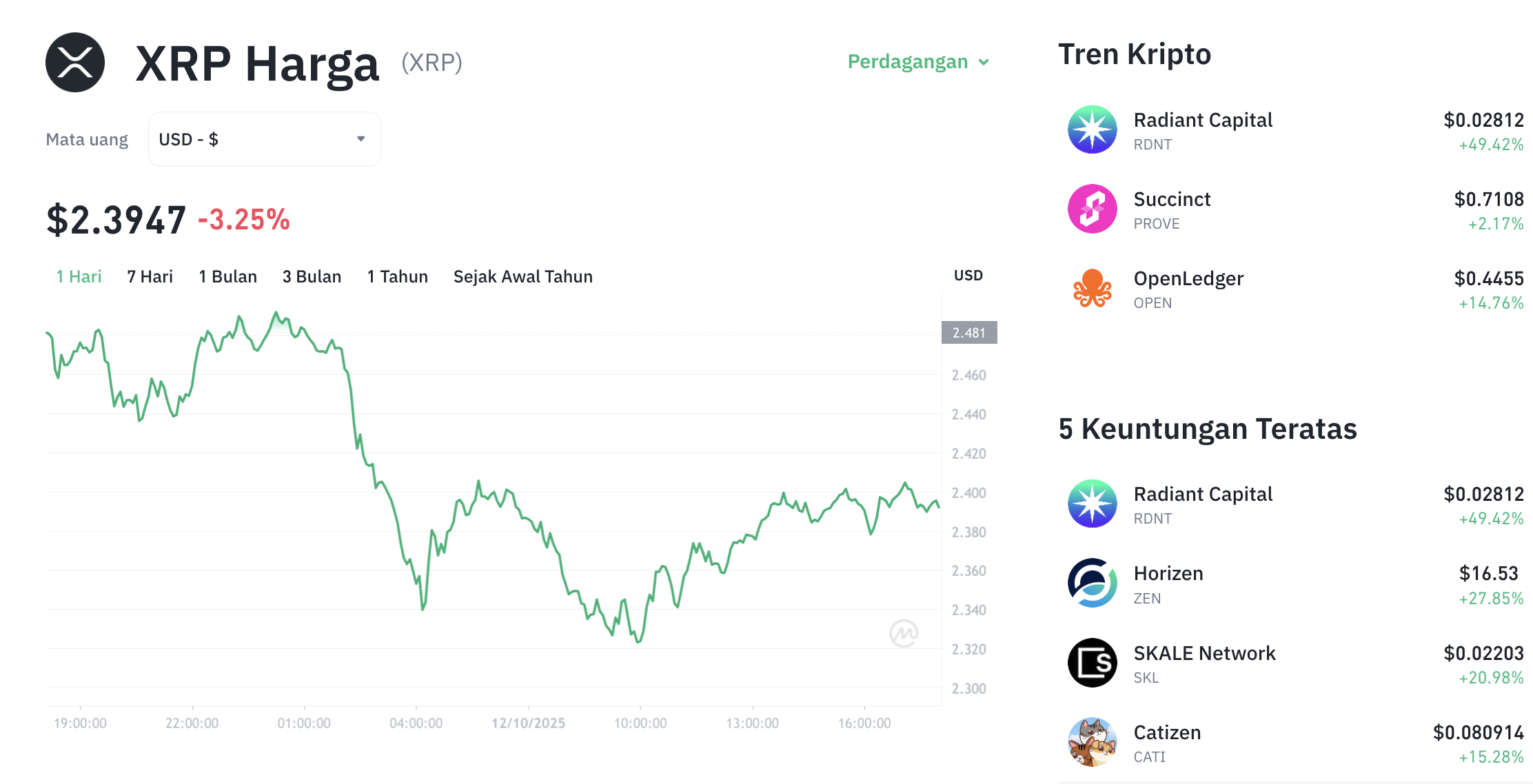1533x784 pixels.
Task: Choose Sejak Awal Tahun range
Action: 522,277
